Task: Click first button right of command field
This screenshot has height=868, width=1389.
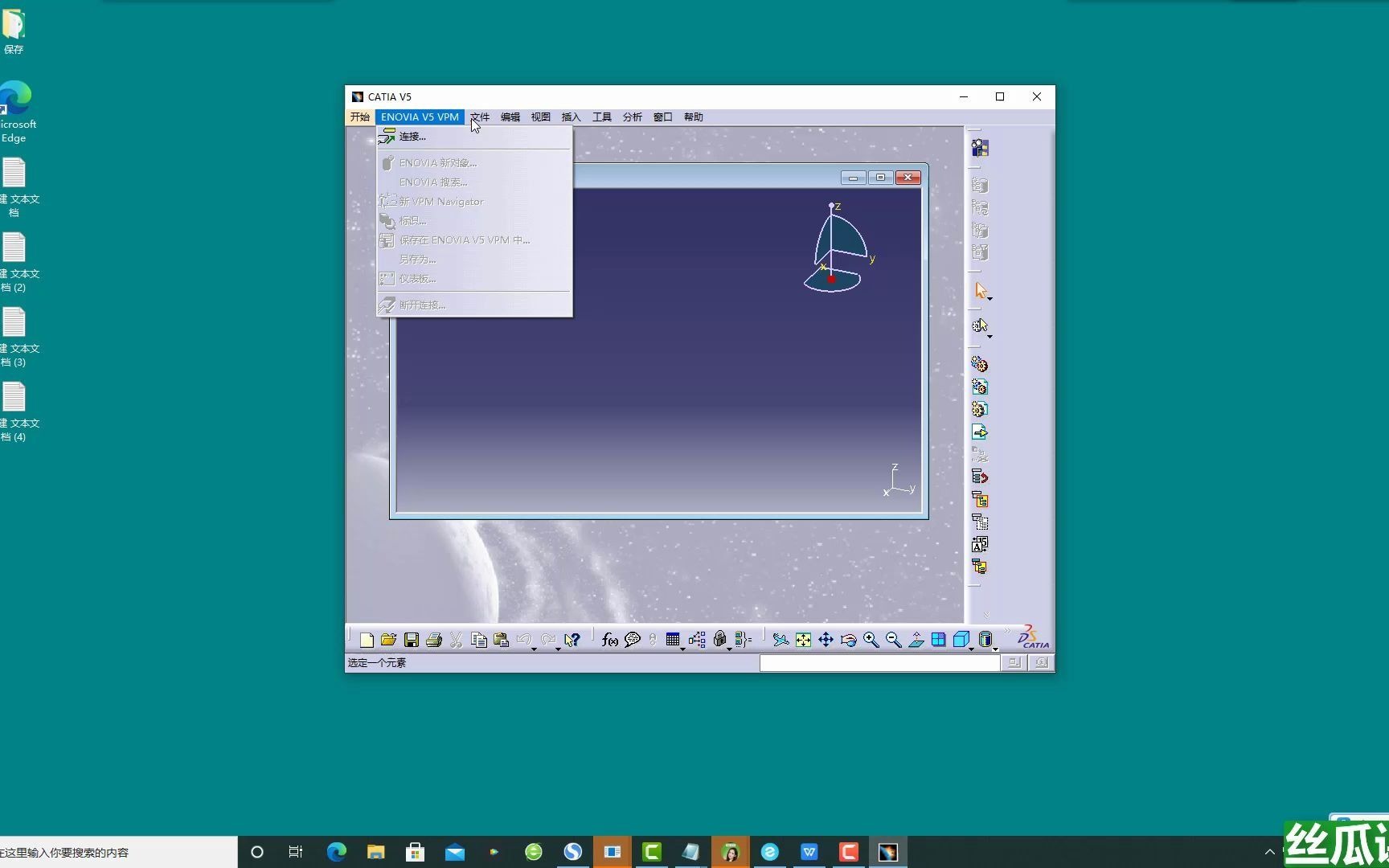Action: pyautogui.click(x=1014, y=663)
